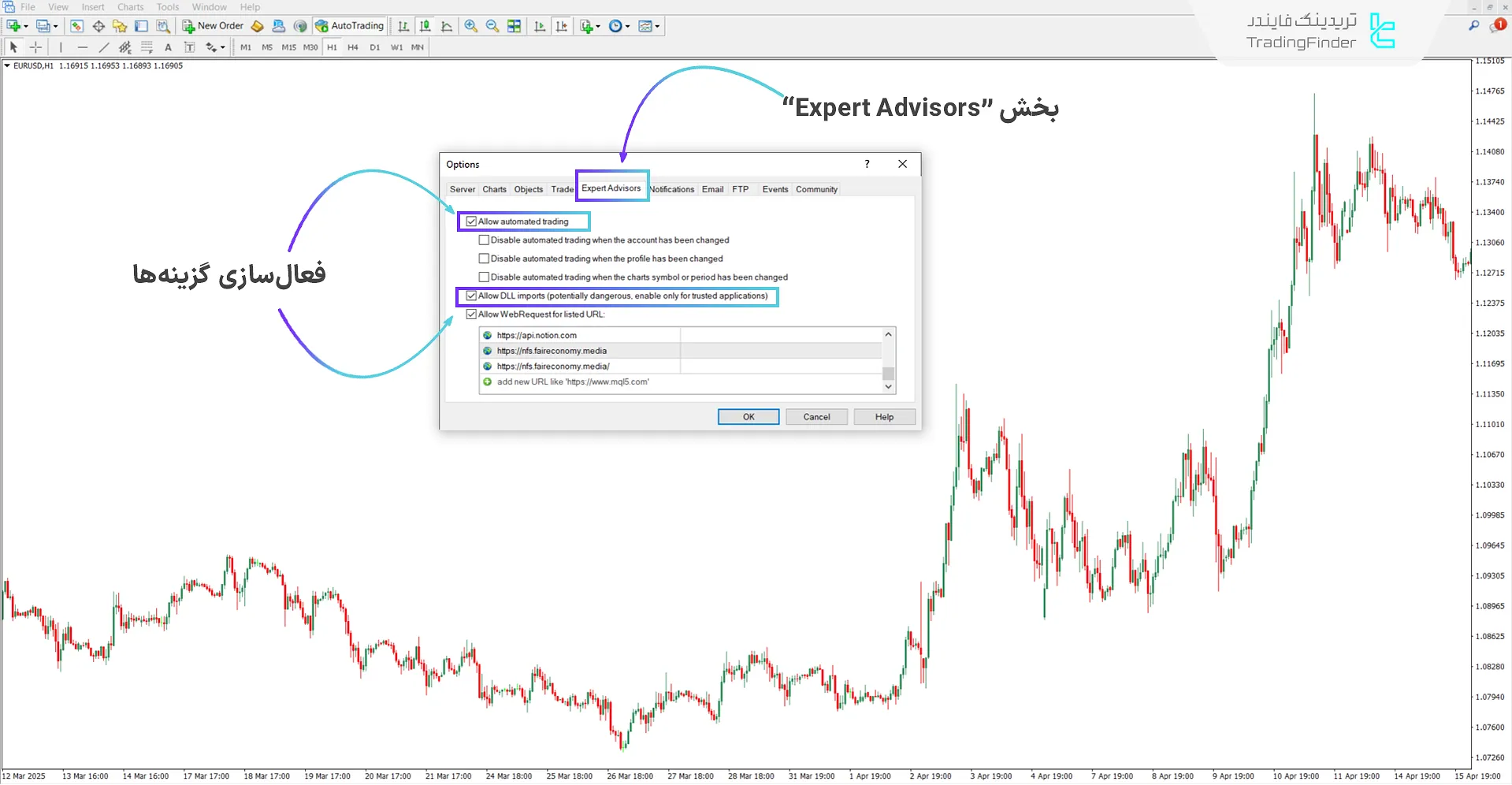
Task: Select the Text label tool
Action: click(168, 47)
